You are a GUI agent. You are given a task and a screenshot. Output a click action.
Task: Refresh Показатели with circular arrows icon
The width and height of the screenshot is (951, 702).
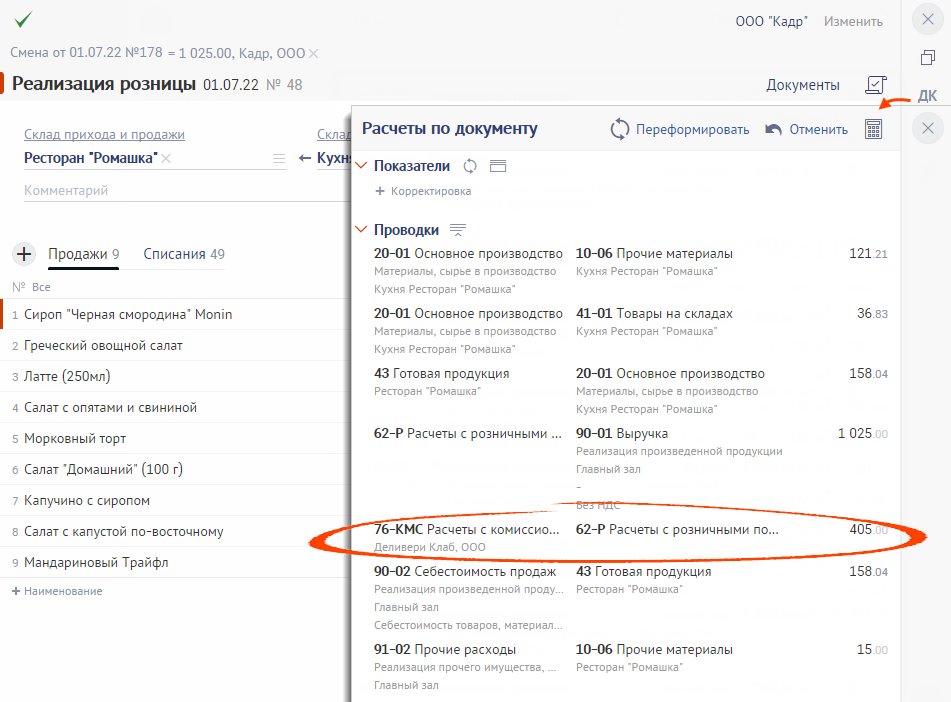[x=470, y=166]
